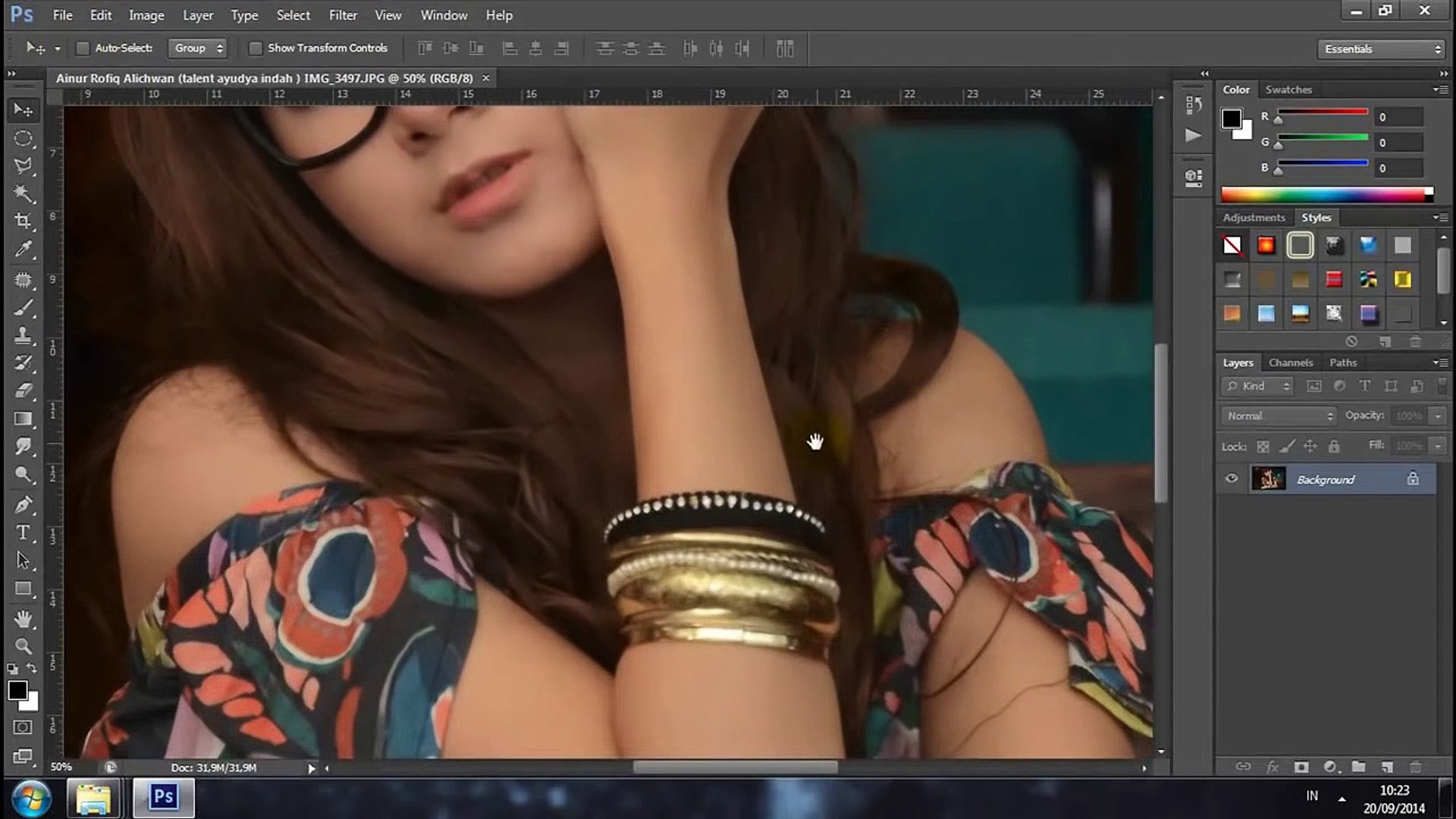
Task: Select the Magic Wand tool
Action: [24, 194]
